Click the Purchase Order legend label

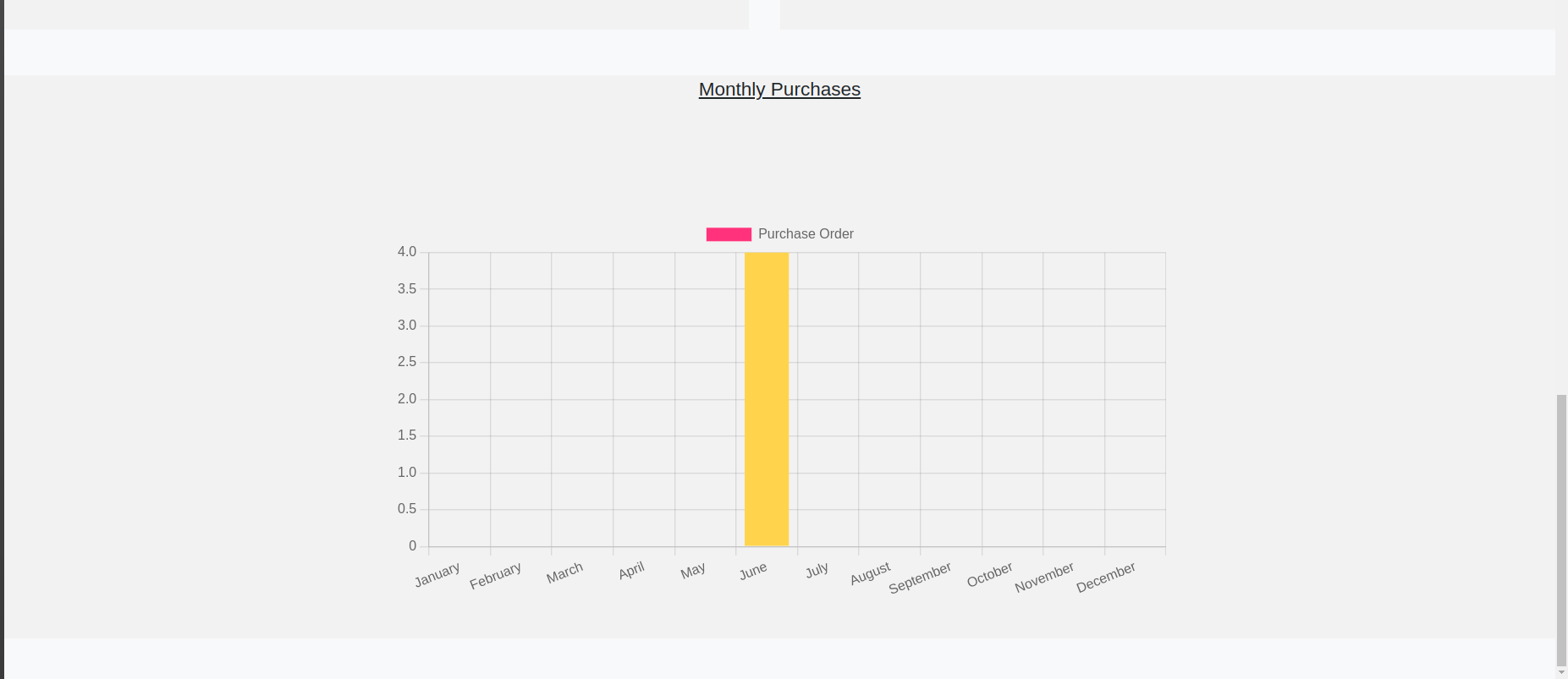point(806,234)
